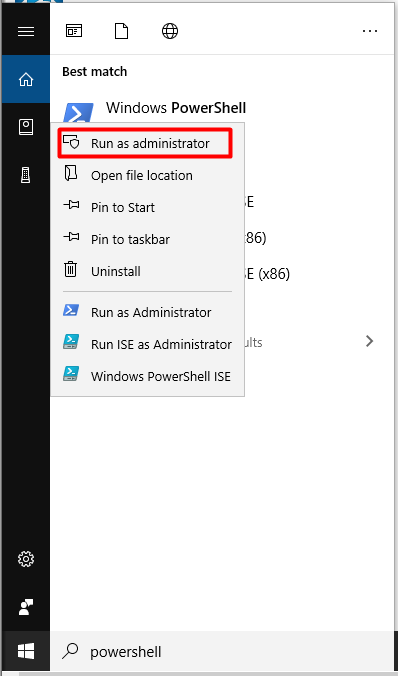Select 'Run ISE as Administrator' menu entry
The height and width of the screenshot is (676, 398).
[x=147, y=344]
